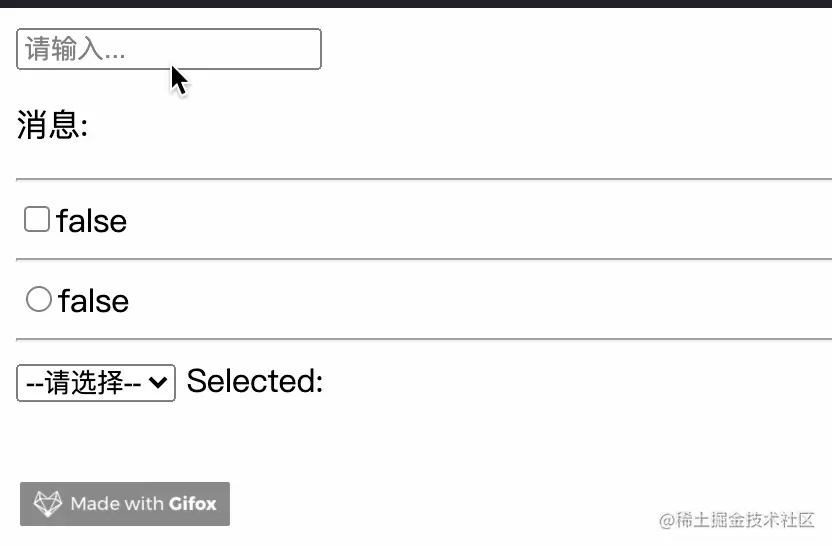Image resolution: width=832 pixels, height=546 pixels.
Task: Click the dark bar at the top of the window
Action: (416, 3)
